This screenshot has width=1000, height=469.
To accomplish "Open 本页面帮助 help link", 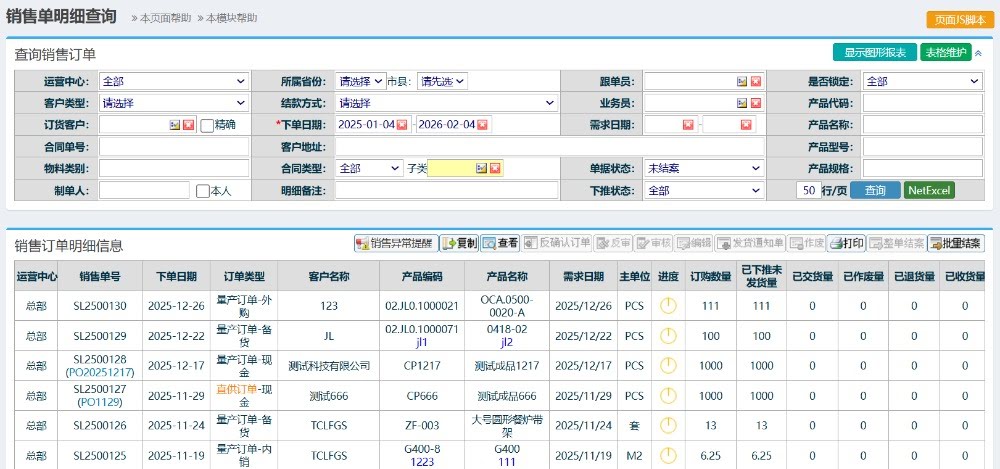I will 161,18.
